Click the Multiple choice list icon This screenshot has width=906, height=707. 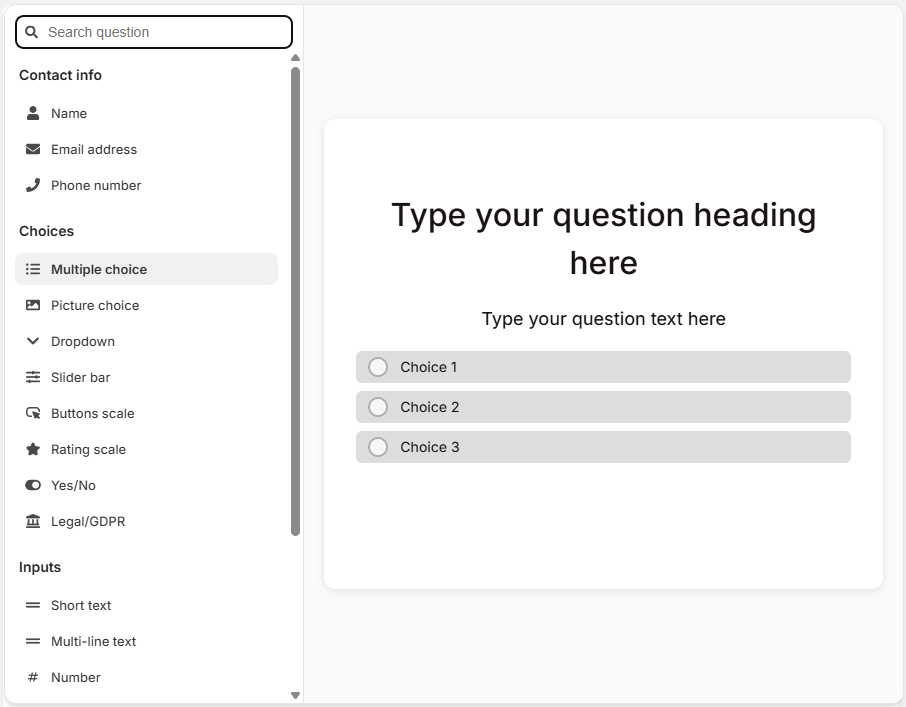[x=32, y=269]
